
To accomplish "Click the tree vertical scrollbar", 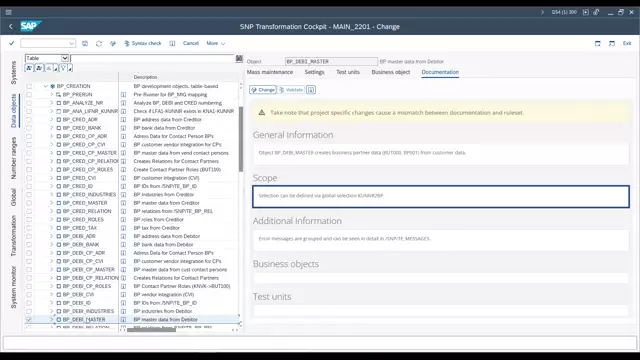I will pos(241,139).
